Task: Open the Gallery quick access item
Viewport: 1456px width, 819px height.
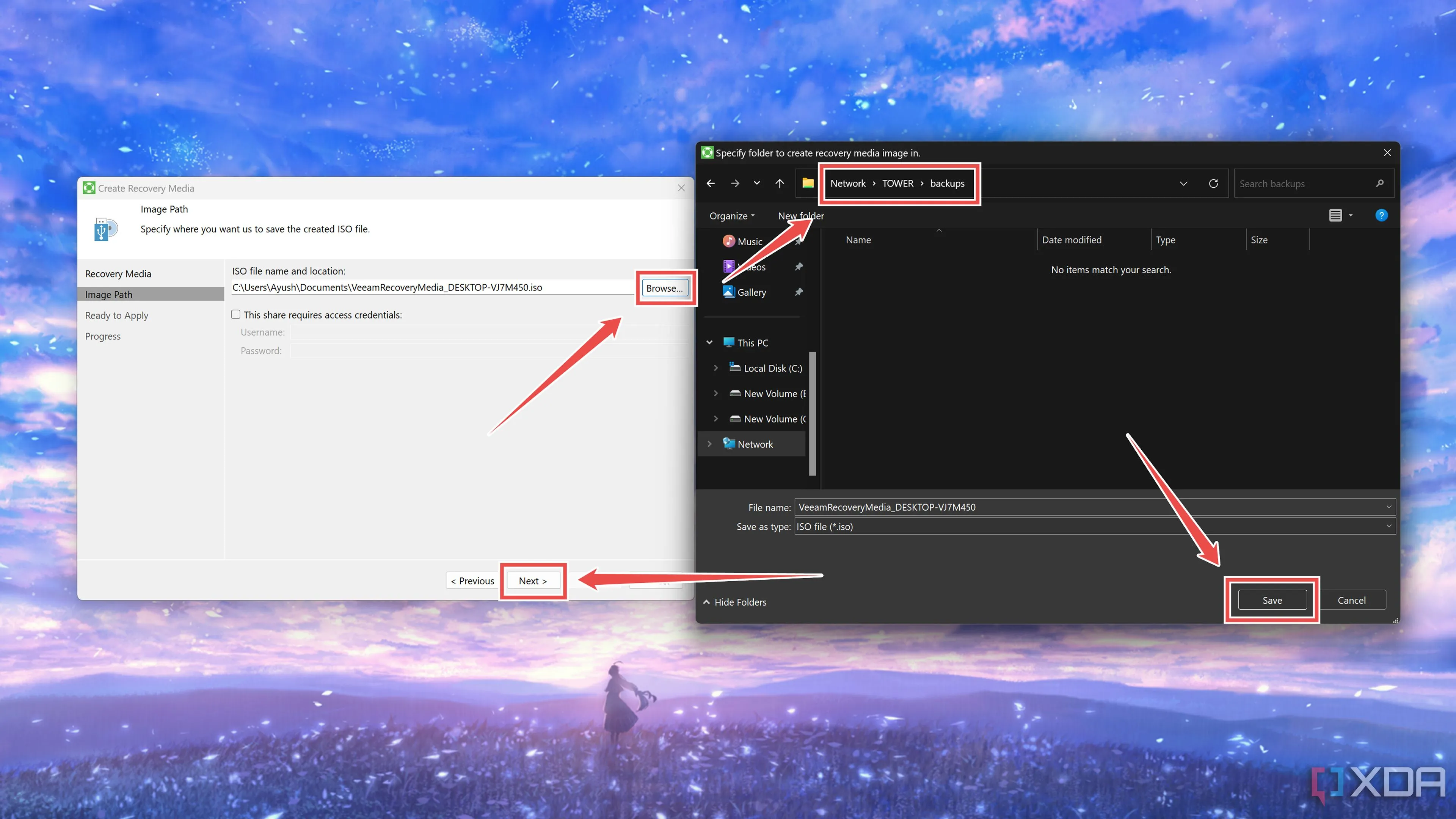Action: 751,292
